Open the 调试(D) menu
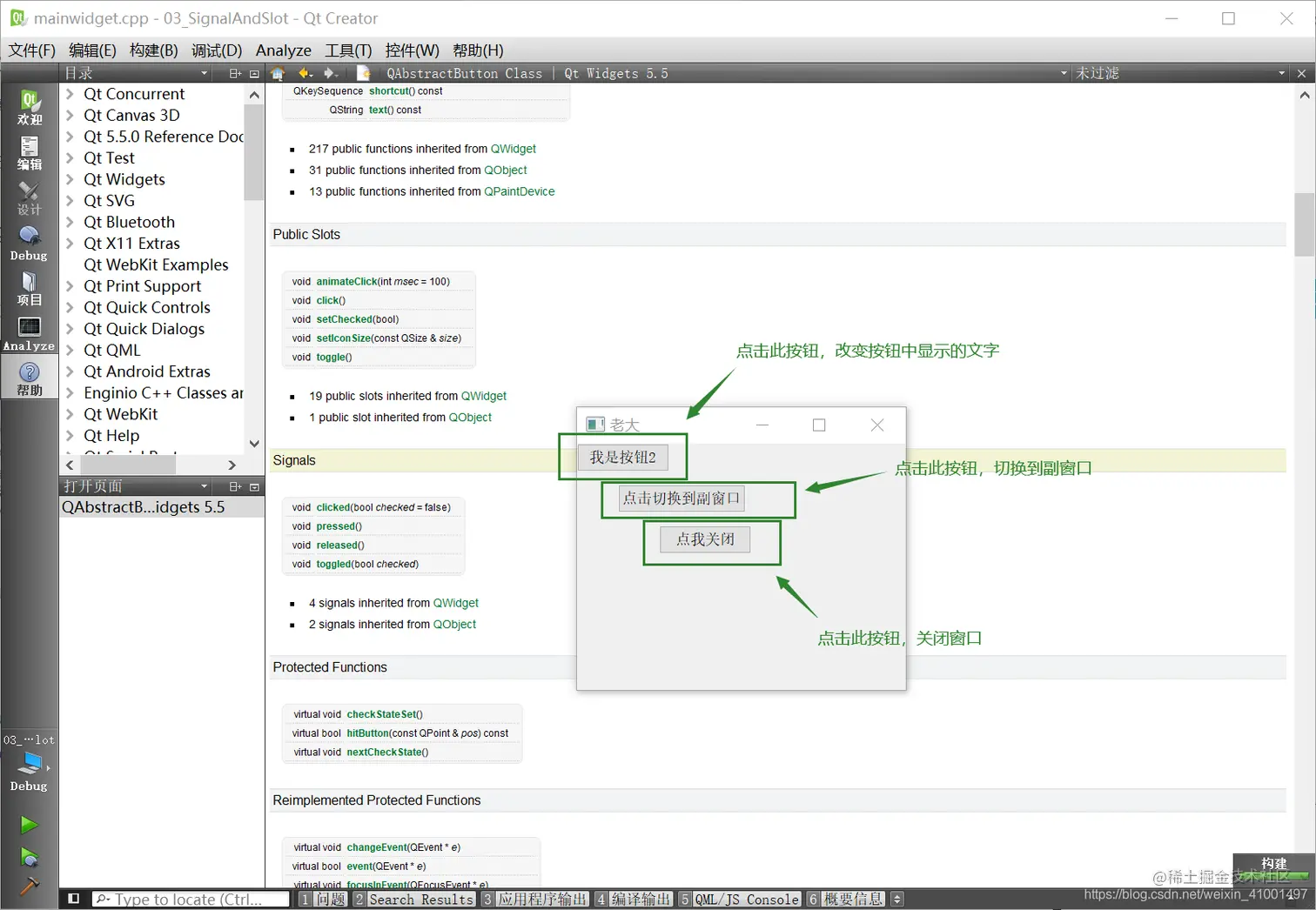 [x=216, y=50]
